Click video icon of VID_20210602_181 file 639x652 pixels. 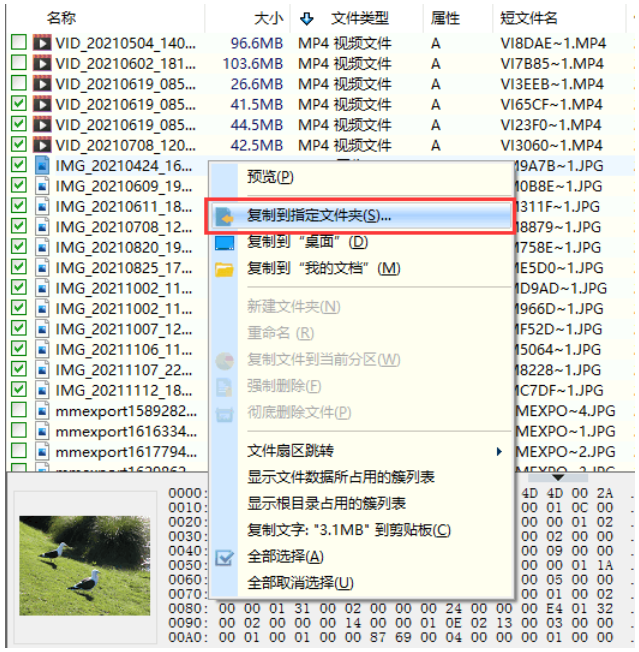point(42,63)
